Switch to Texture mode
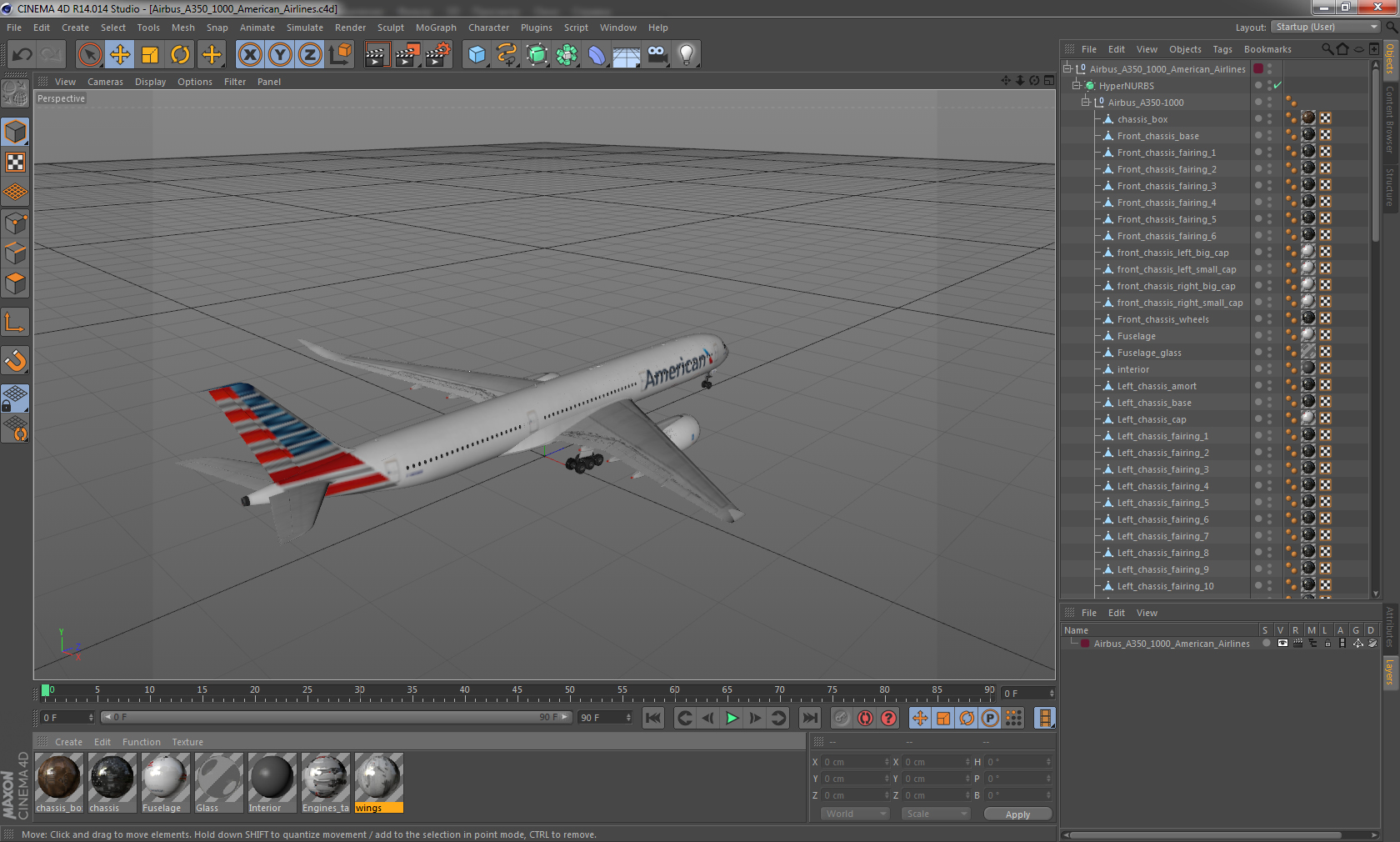 click(x=15, y=162)
